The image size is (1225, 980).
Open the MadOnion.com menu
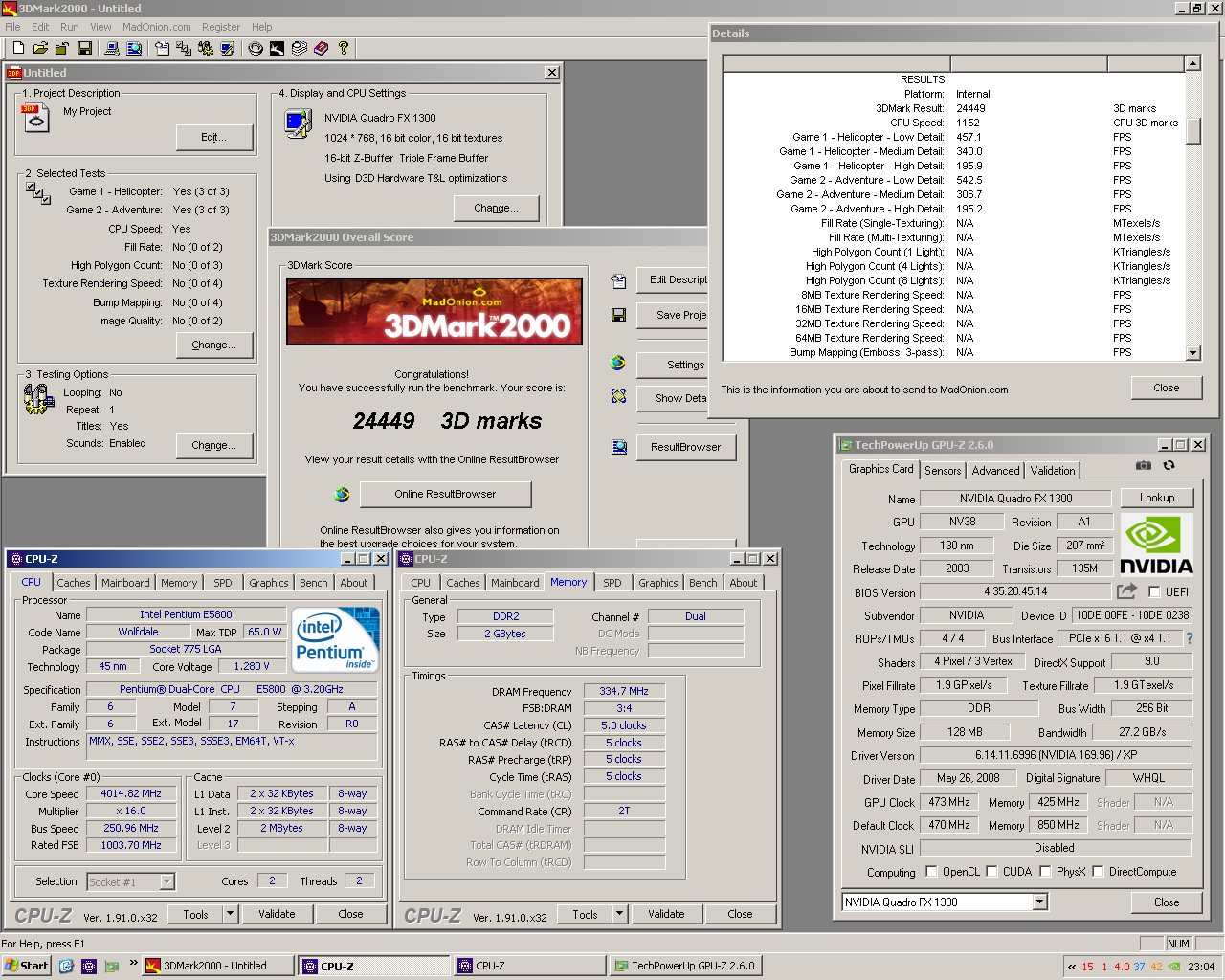[x=157, y=27]
